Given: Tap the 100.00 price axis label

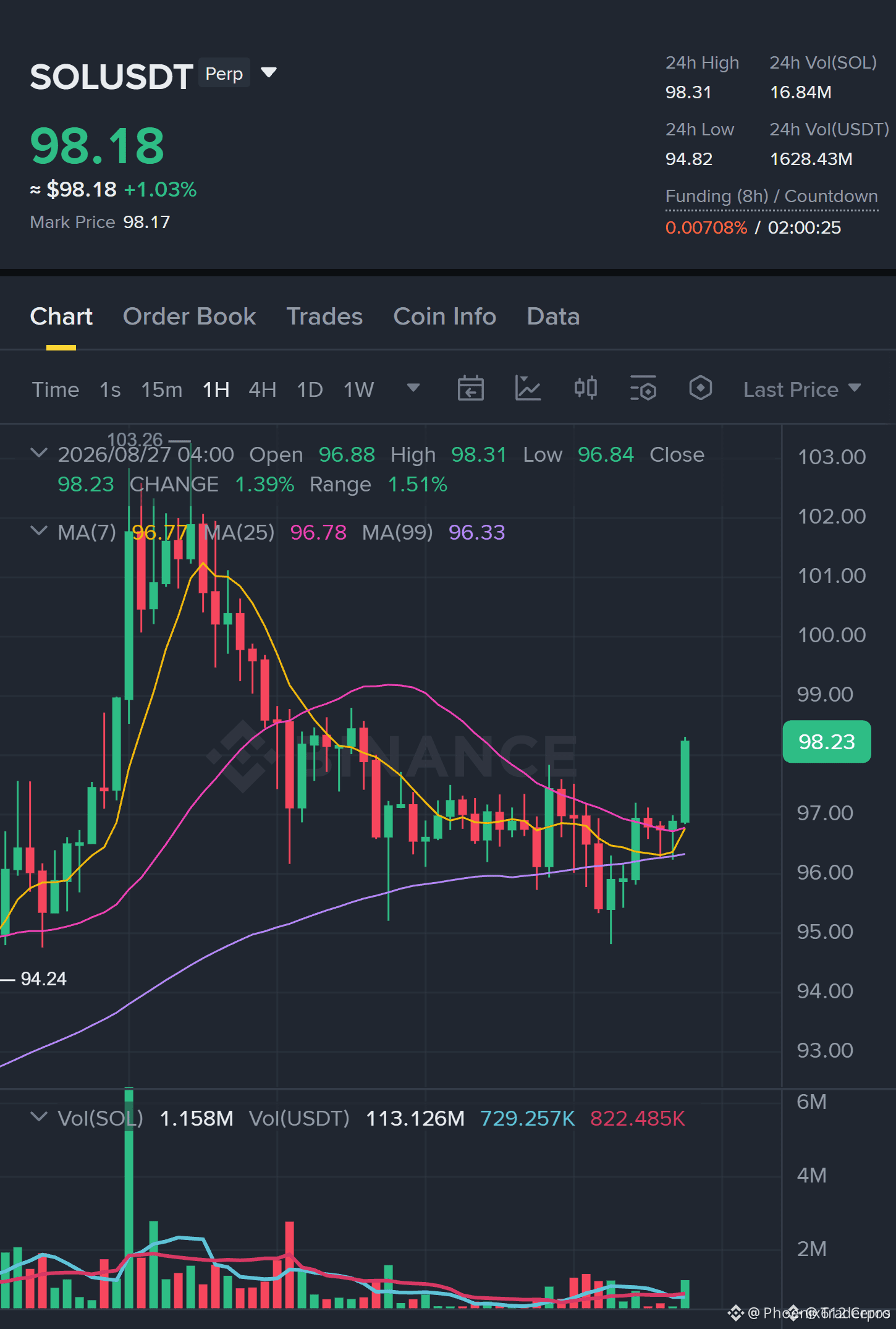Looking at the screenshot, I should [832, 635].
